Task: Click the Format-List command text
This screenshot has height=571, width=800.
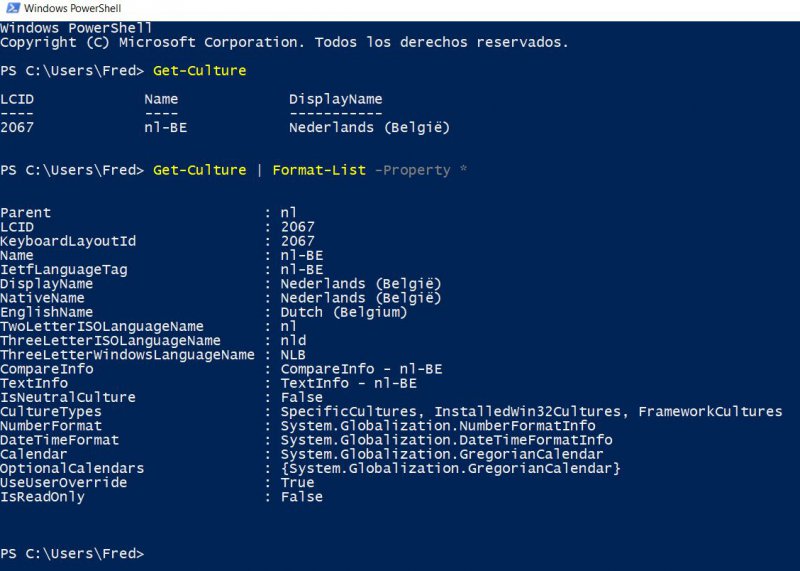Action: click(x=318, y=170)
